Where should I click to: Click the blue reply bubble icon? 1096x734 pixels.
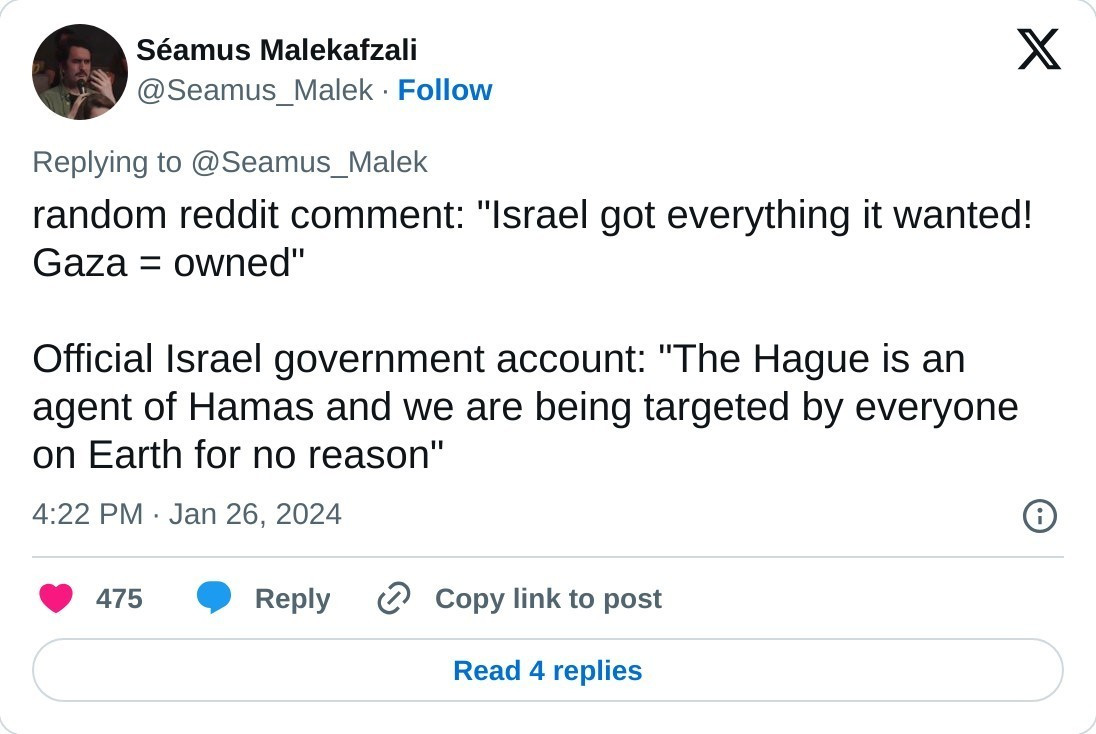pyautogui.click(x=214, y=598)
